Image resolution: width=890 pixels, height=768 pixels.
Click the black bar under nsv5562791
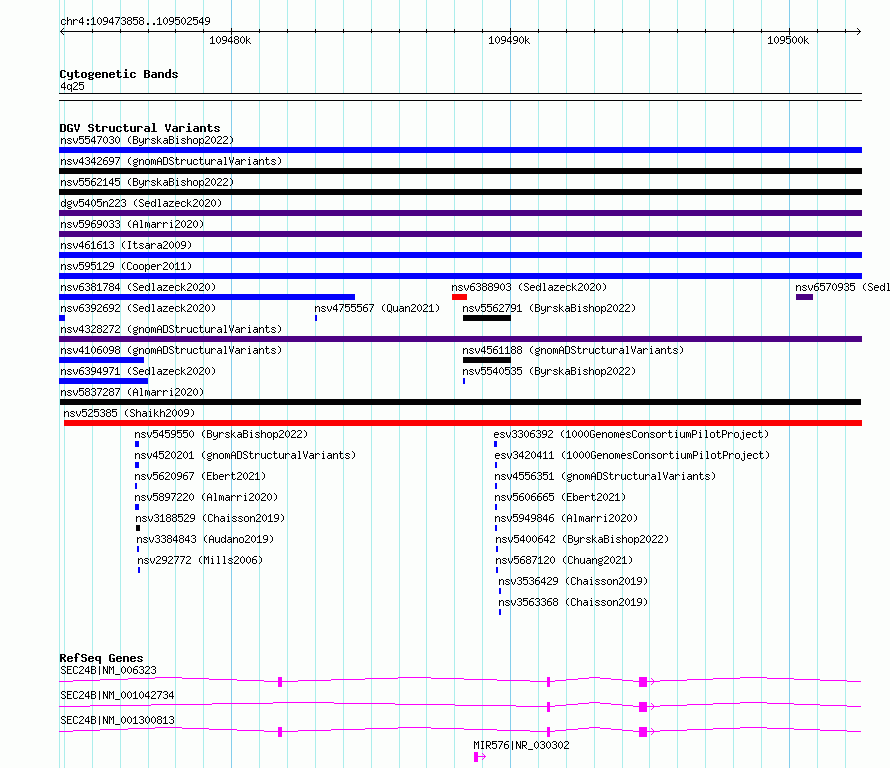(487, 318)
